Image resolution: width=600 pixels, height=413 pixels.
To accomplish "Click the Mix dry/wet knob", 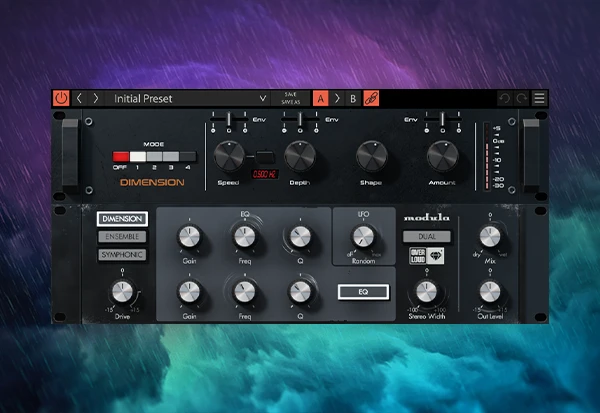I will coord(490,236).
